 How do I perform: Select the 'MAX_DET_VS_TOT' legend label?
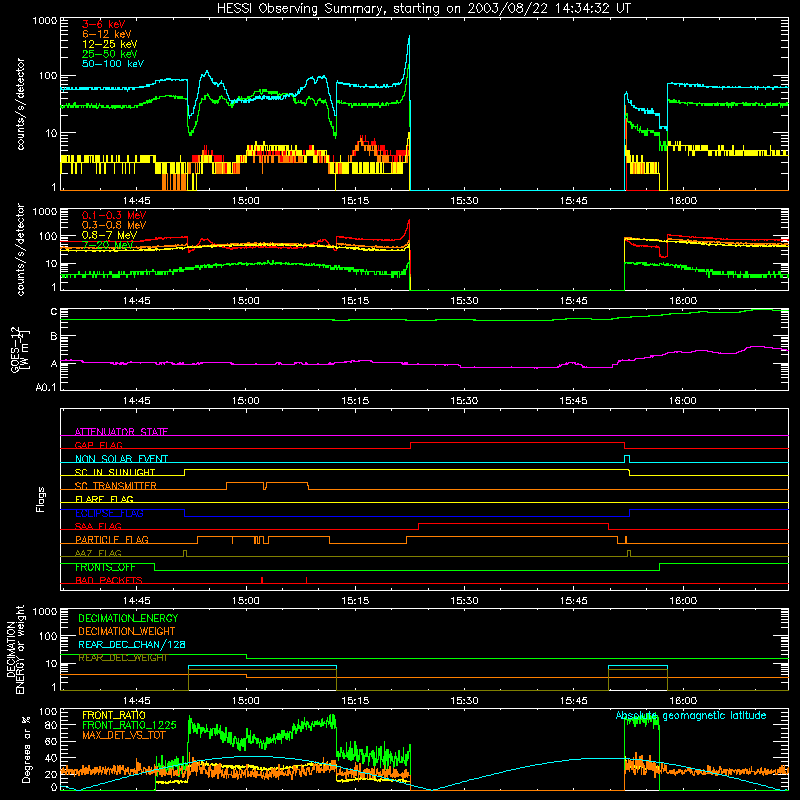pyautogui.click(x=123, y=735)
